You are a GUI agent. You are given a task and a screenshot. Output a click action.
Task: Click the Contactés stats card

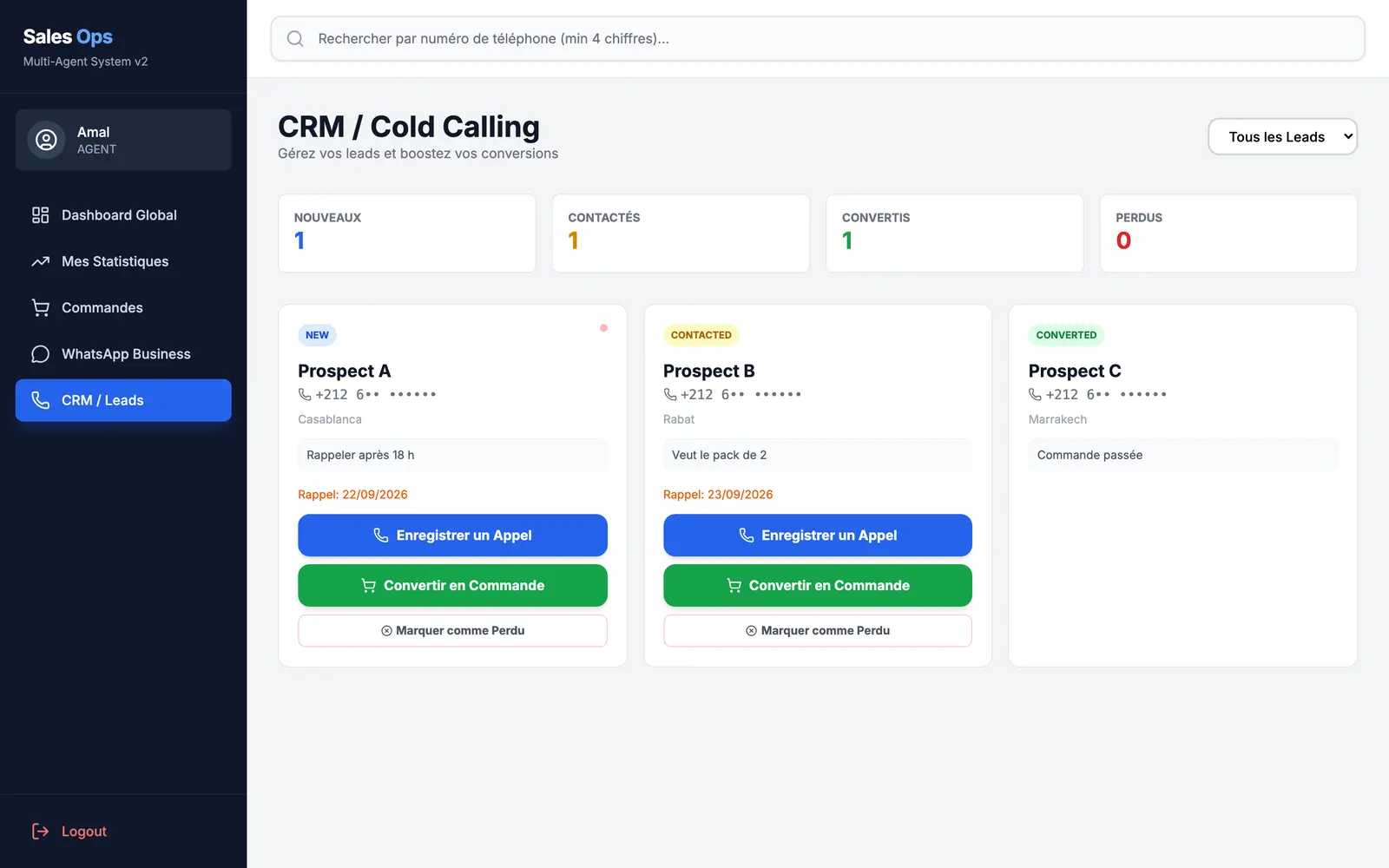681,233
